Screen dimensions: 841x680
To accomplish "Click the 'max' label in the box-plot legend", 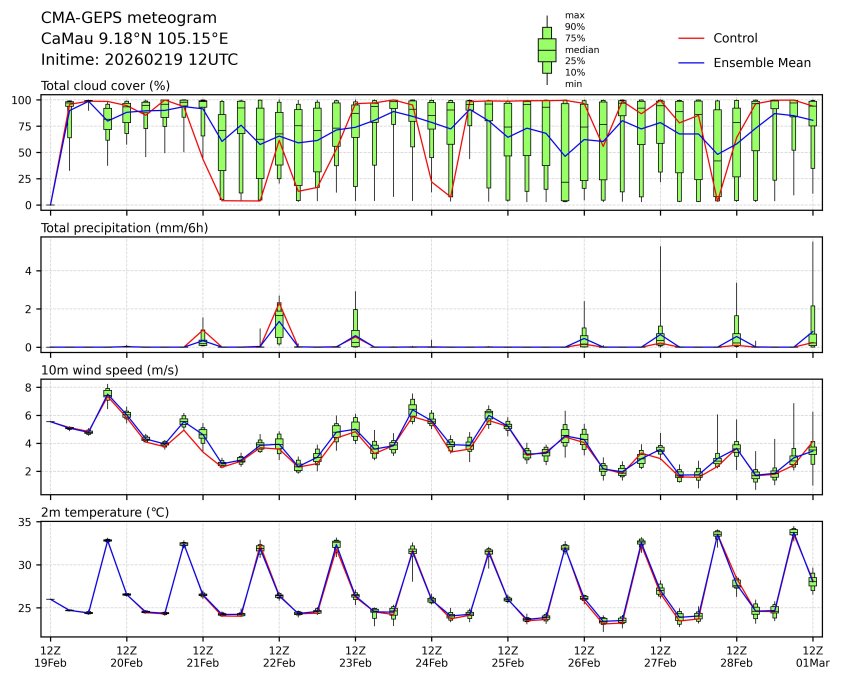I will tap(574, 15).
